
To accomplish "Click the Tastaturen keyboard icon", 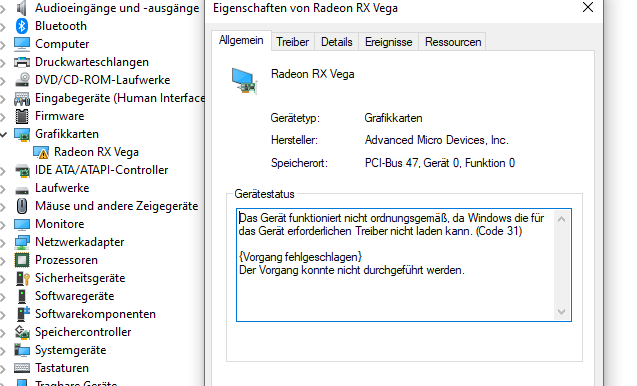I will [x=22, y=368].
